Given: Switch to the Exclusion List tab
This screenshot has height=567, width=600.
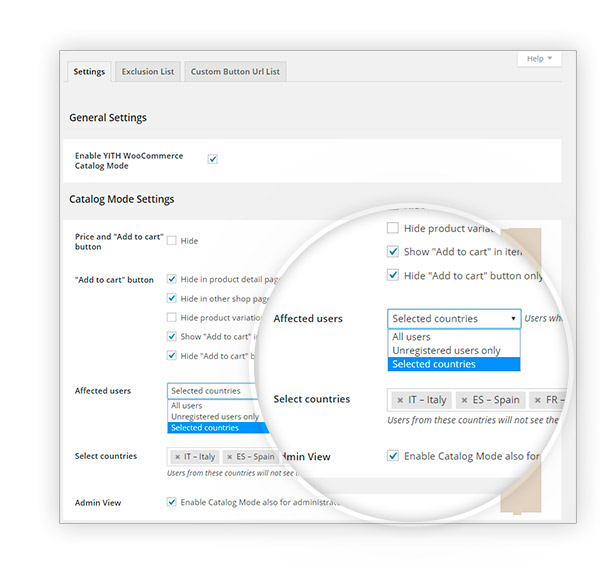Looking at the screenshot, I should pos(148,72).
